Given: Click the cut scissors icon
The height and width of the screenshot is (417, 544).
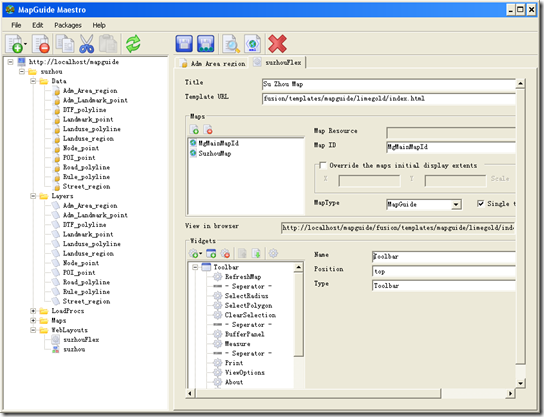Looking at the screenshot, I should coord(86,44).
